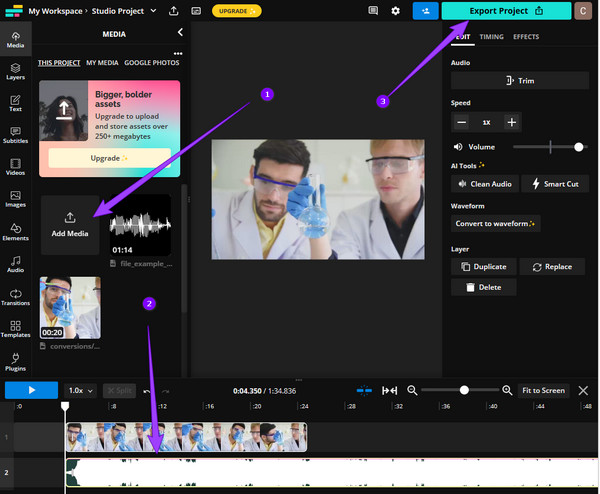Delete the selected layer
Viewport: 600px width, 494px height.
click(483, 287)
